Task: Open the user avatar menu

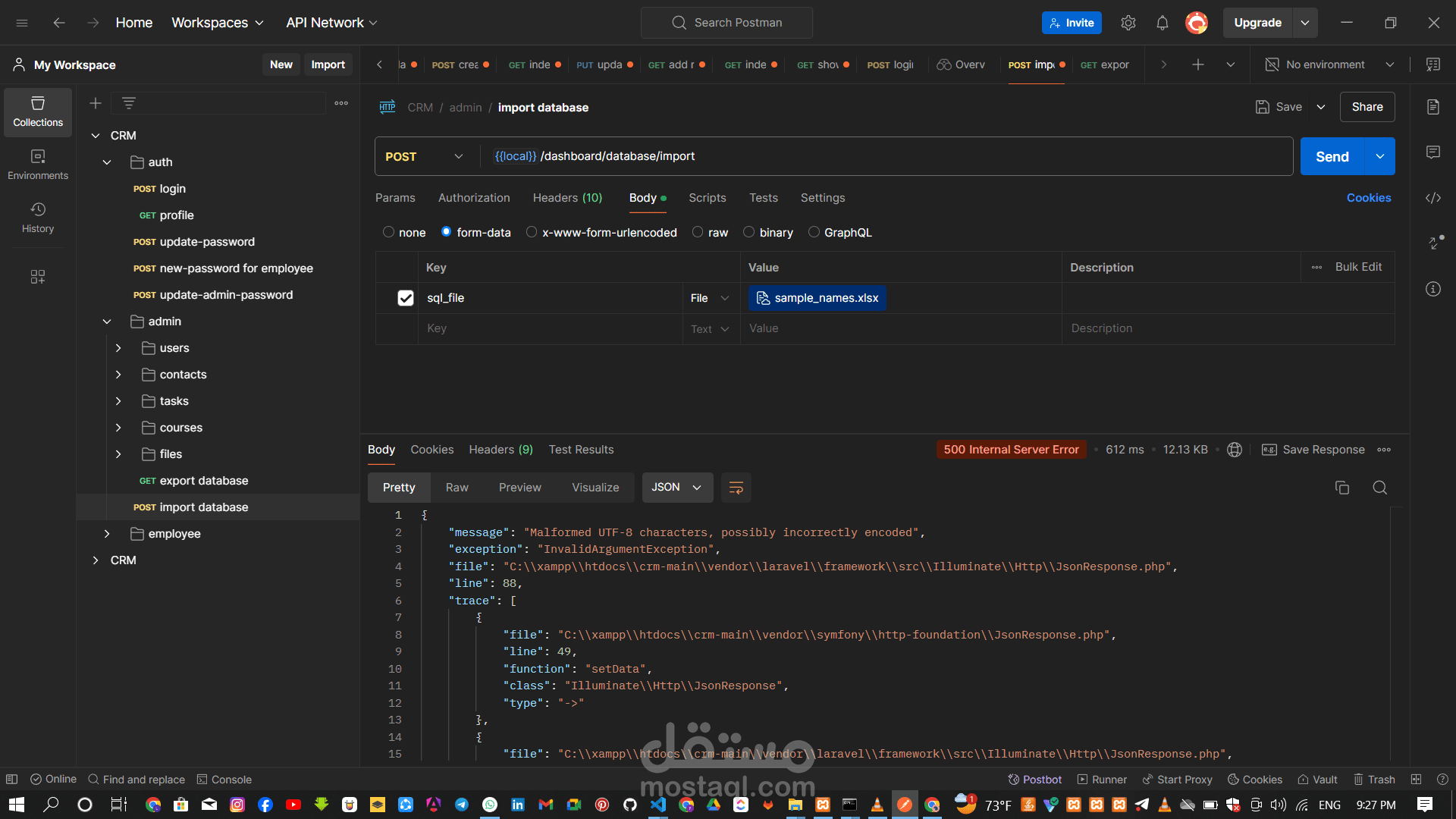Action: tap(1197, 23)
